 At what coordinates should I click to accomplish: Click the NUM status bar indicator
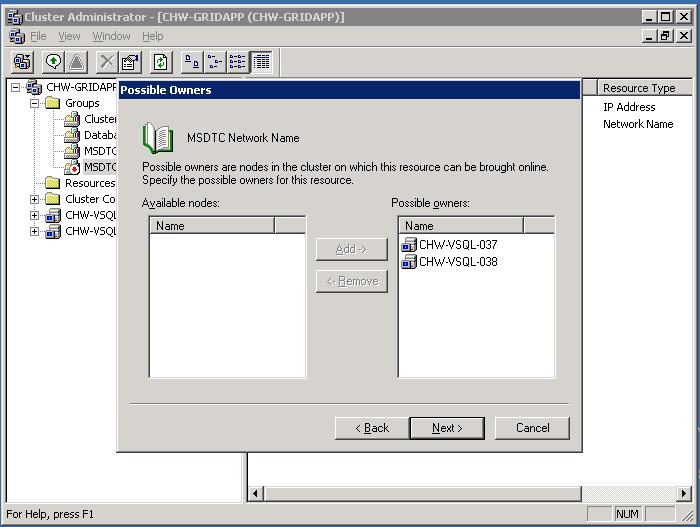[x=627, y=514]
